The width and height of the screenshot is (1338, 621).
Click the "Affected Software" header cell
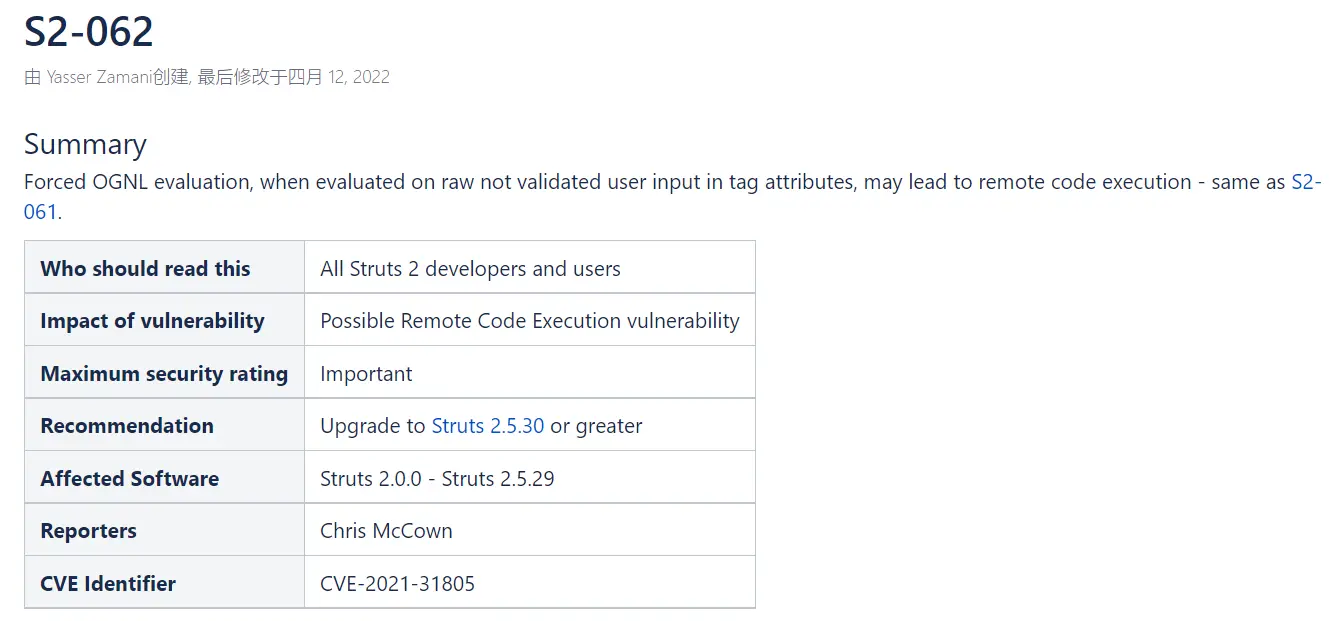(x=129, y=479)
